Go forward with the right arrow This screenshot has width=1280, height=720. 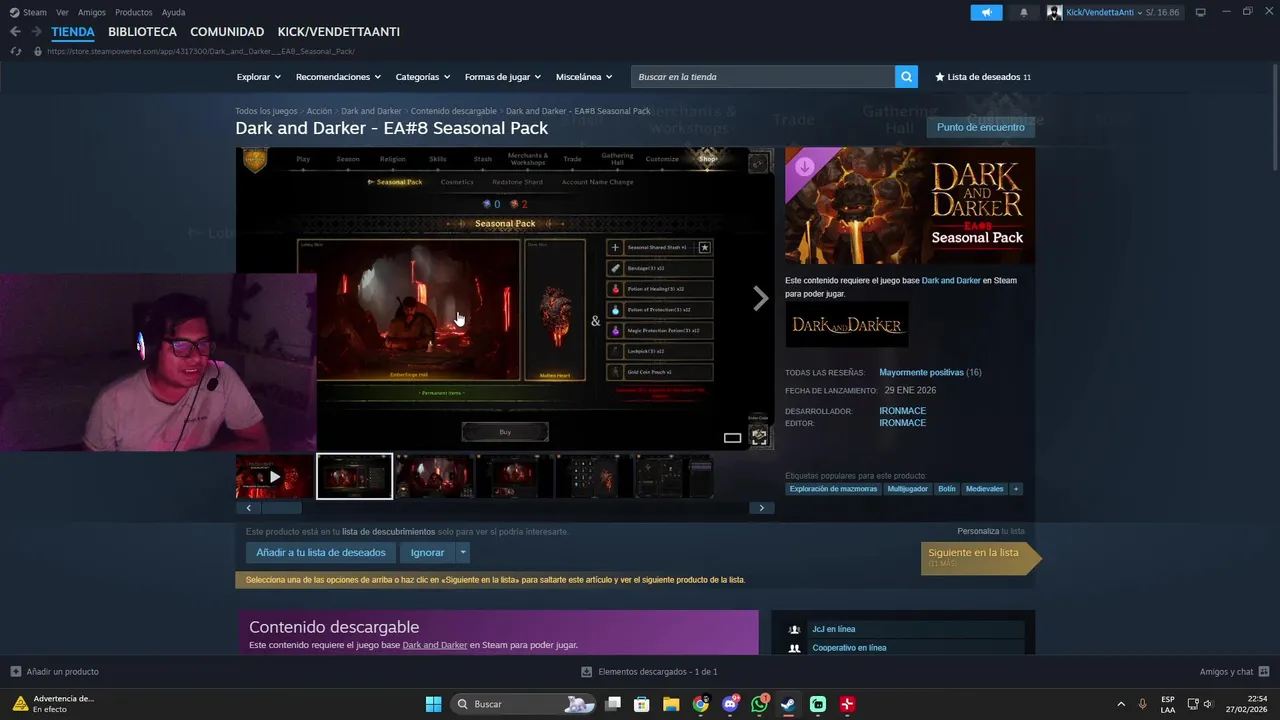coord(36,32)
